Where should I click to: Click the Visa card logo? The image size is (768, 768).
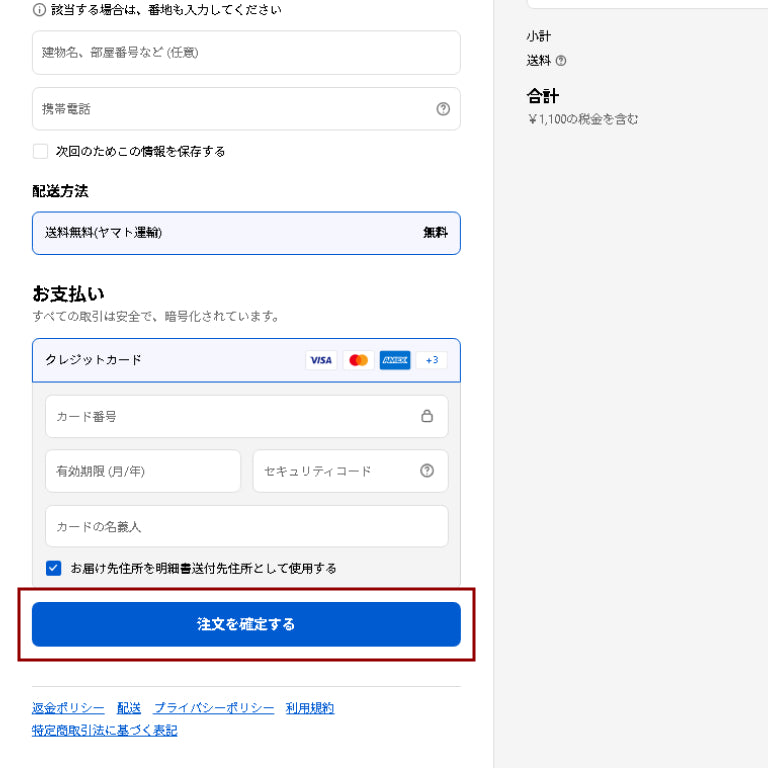(x=321, y=360)
